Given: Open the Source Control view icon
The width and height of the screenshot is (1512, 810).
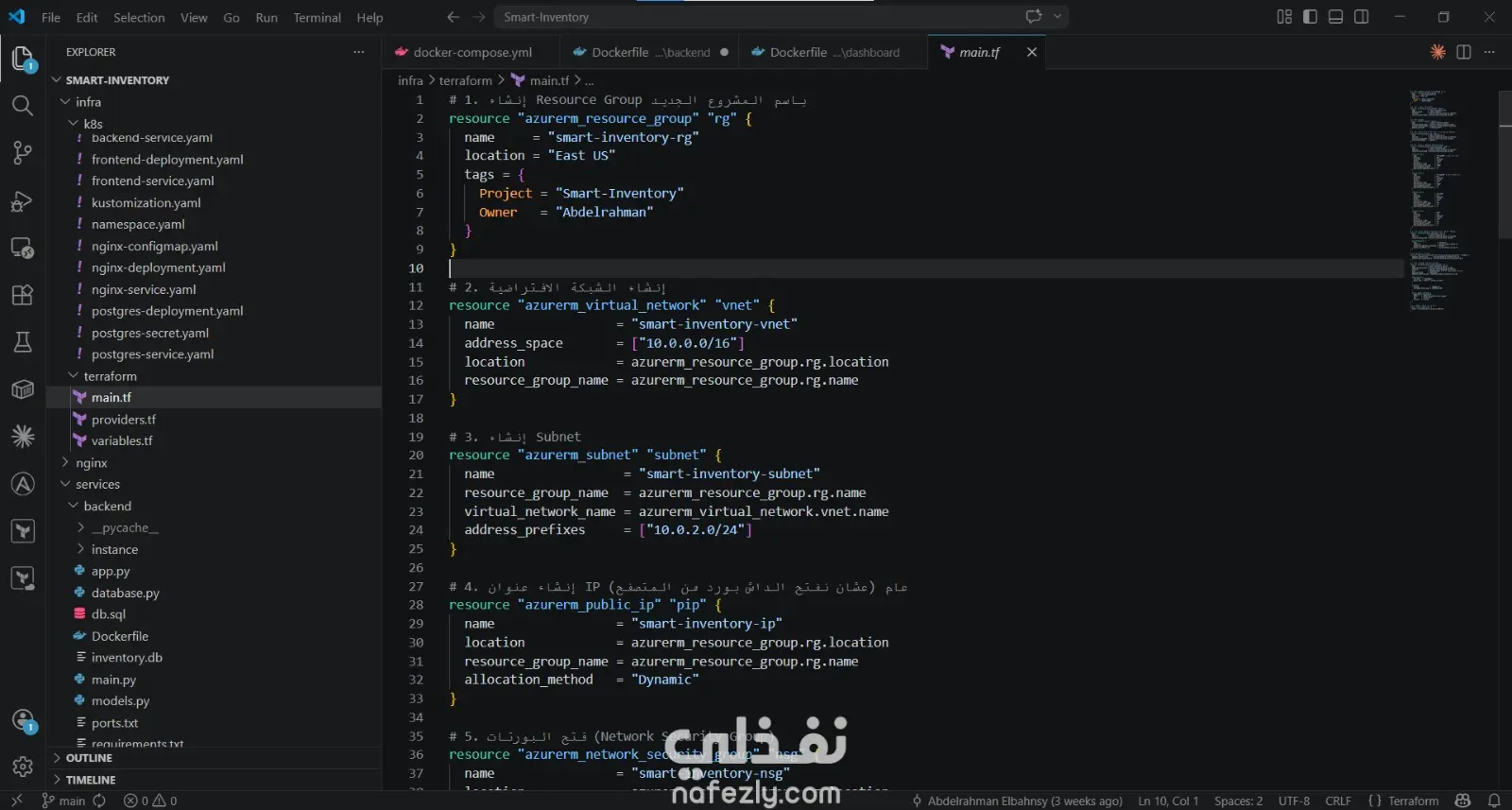Looking at the screenshot, I should (23, 152).
